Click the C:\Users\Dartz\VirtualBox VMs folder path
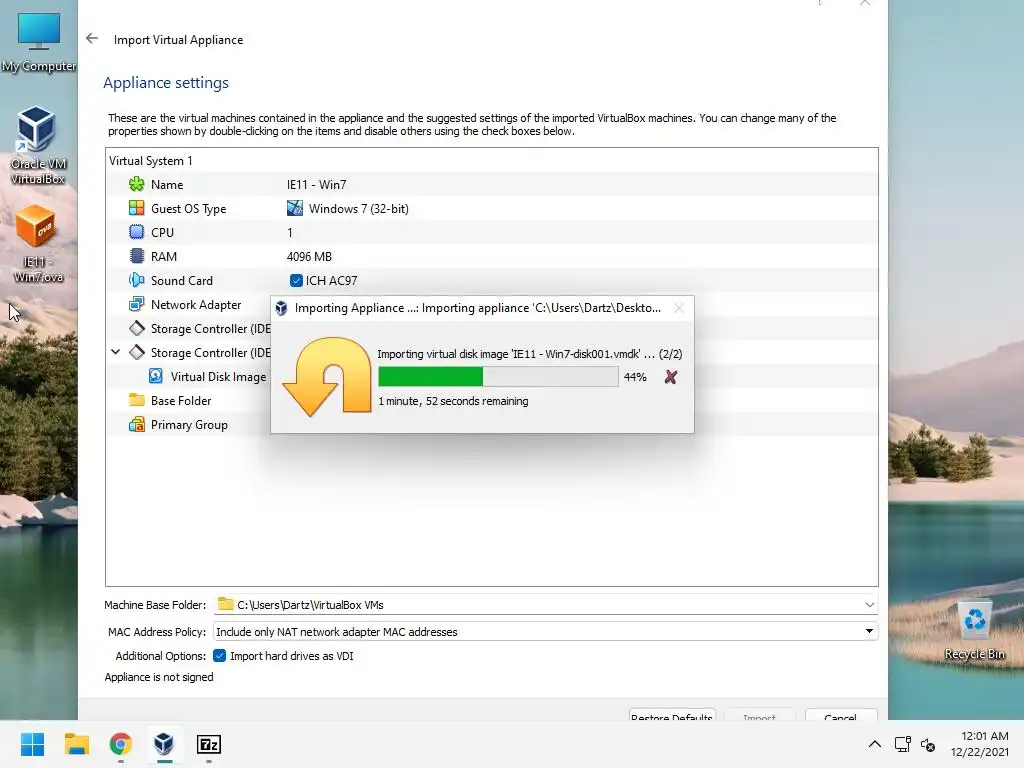 coord(310,605)
